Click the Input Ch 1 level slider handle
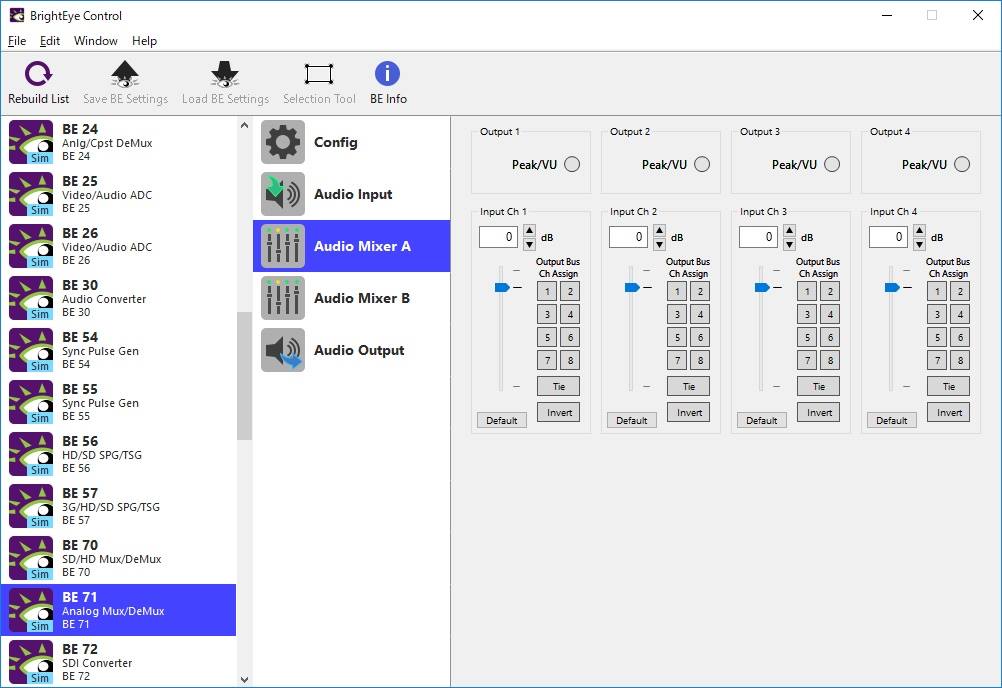Image resolution: width=1002 pixels, height=688 pixels. 502,287
